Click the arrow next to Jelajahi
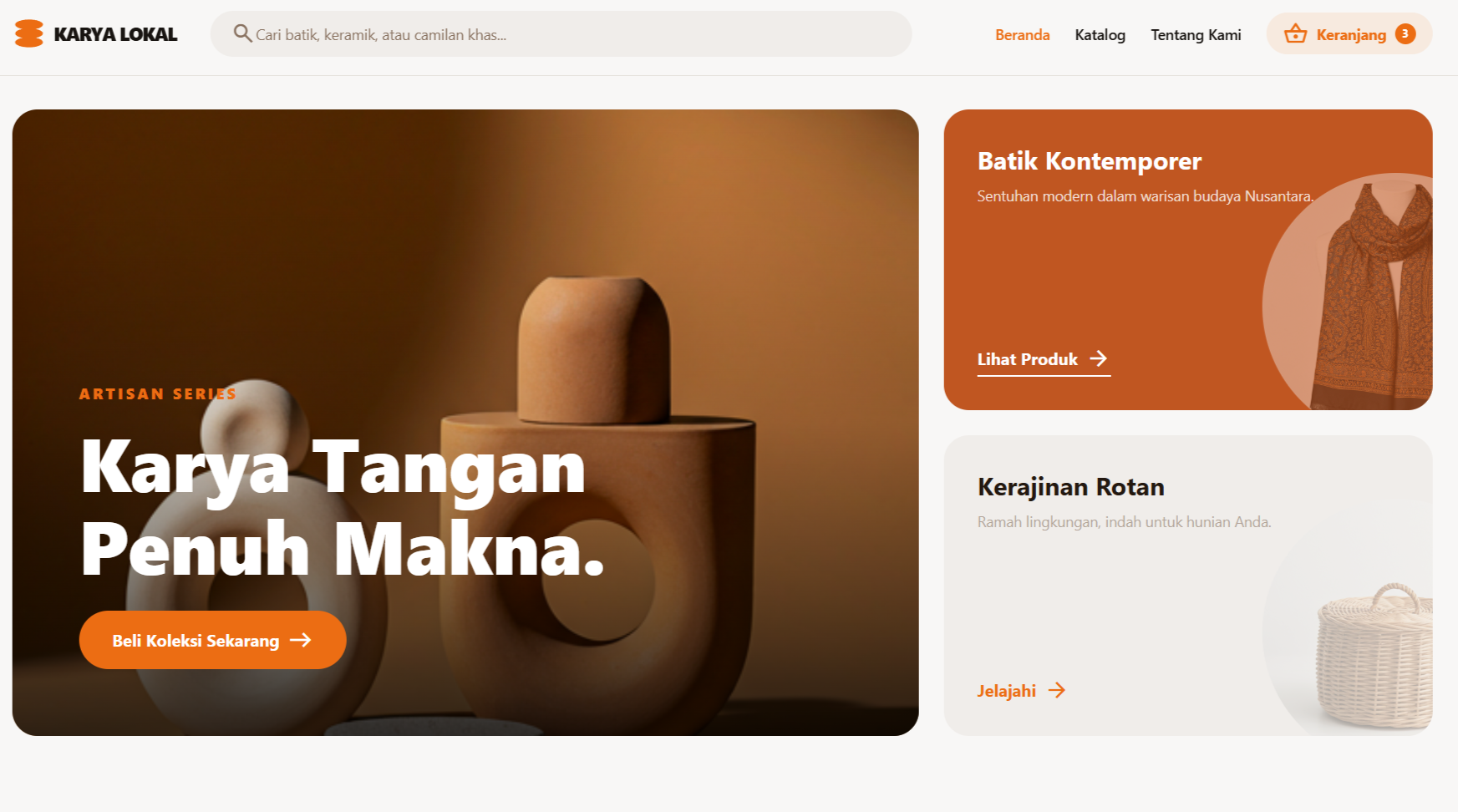Viewport: 1458px width, 812px height. [x=1057, y=690]
